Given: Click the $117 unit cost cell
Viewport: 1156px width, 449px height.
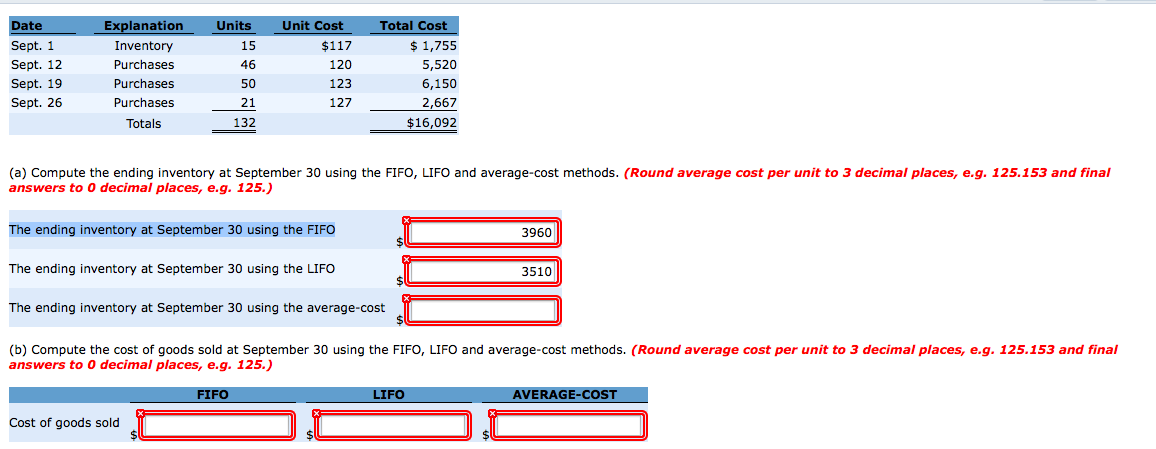Looking at the screenshot, I should point(337,46).
